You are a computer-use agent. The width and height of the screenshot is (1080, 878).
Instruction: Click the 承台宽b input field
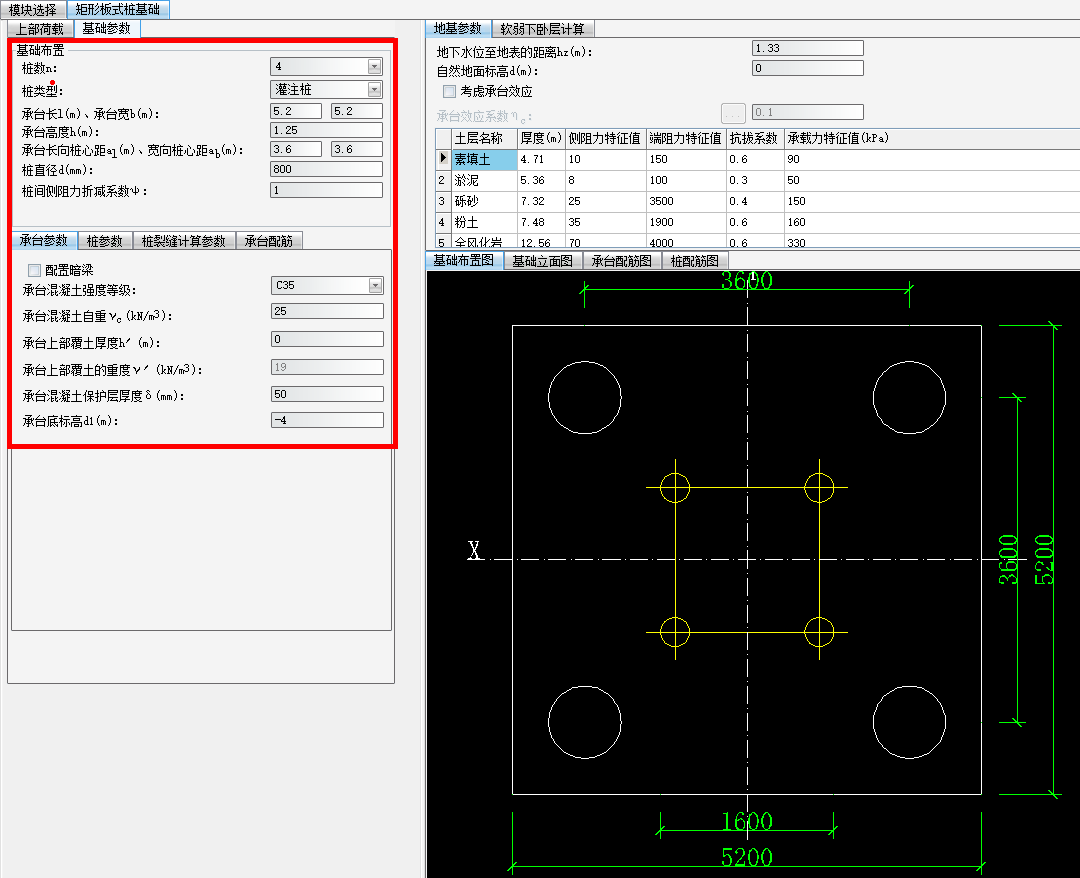pos(357,111)
